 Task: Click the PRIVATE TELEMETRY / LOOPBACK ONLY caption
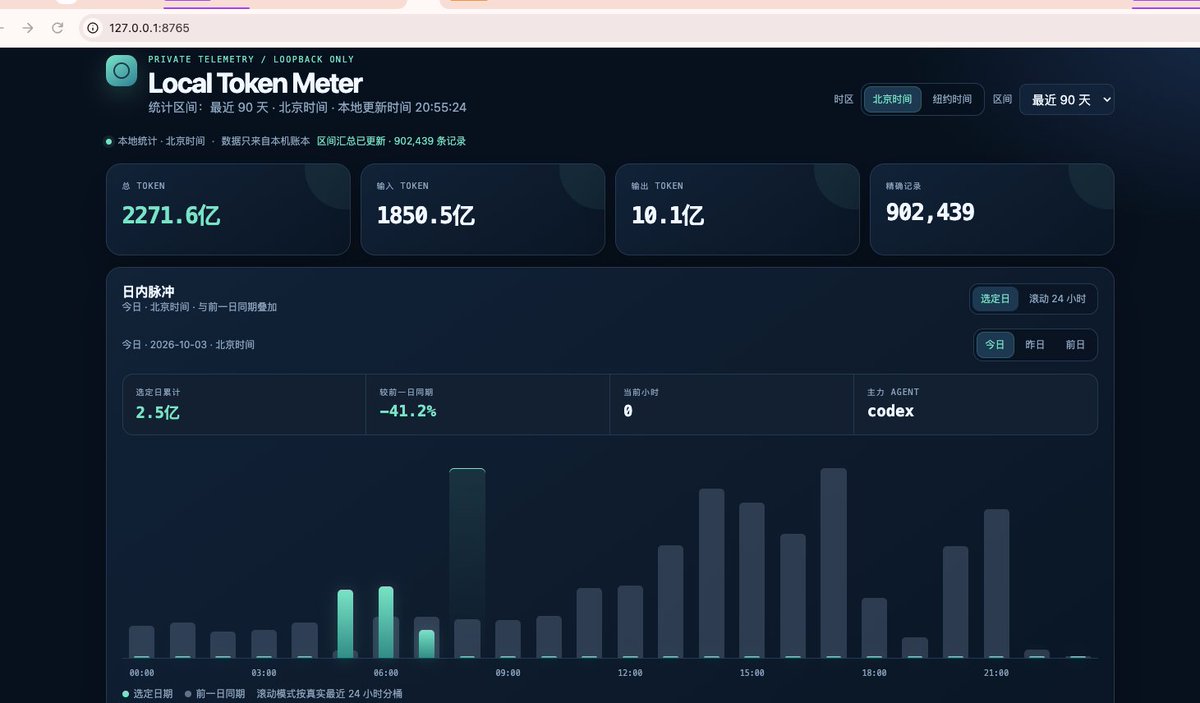251,60
